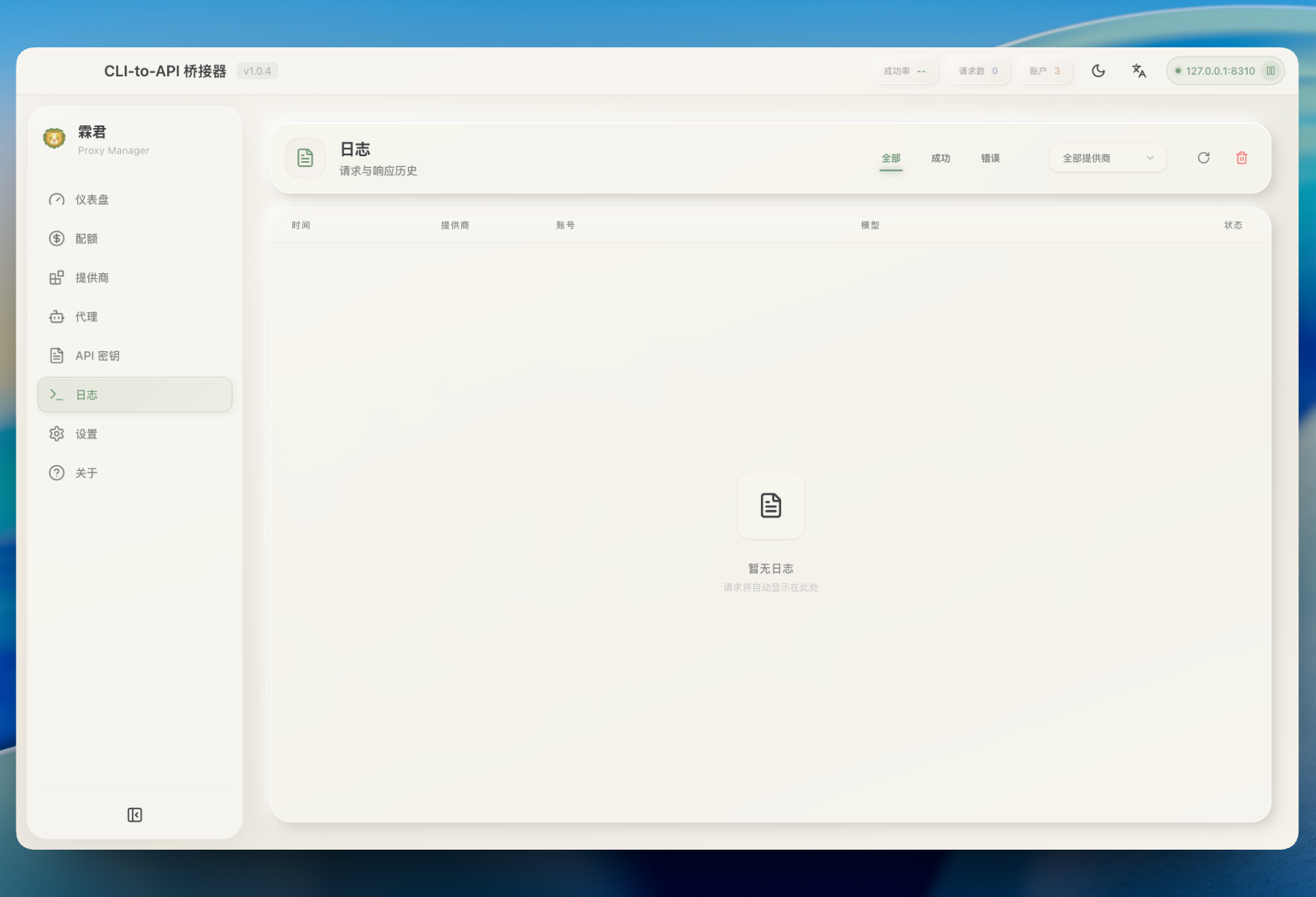Click the 暂无日志 empty message
This screenshot has width=1316, height=897.
[771, 568]
